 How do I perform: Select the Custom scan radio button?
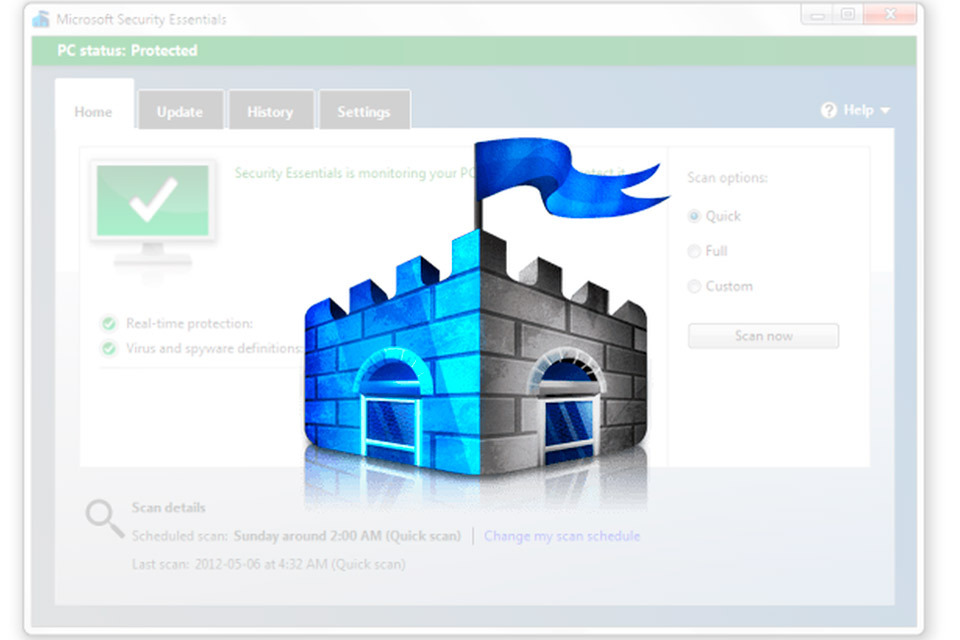coord(694,286)
